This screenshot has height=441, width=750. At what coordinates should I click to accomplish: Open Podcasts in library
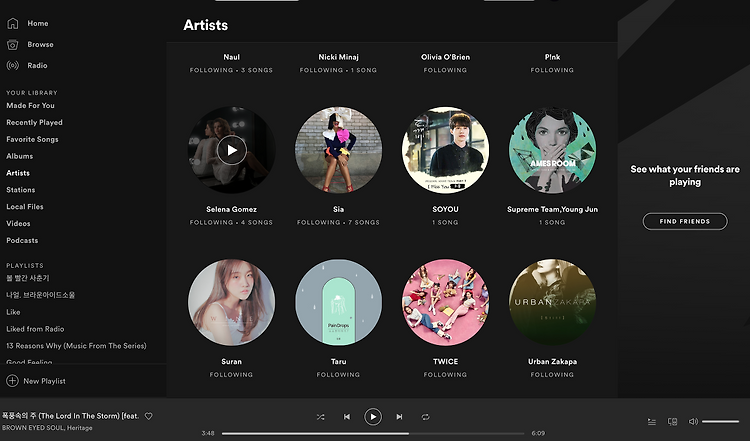click(22, 241)
